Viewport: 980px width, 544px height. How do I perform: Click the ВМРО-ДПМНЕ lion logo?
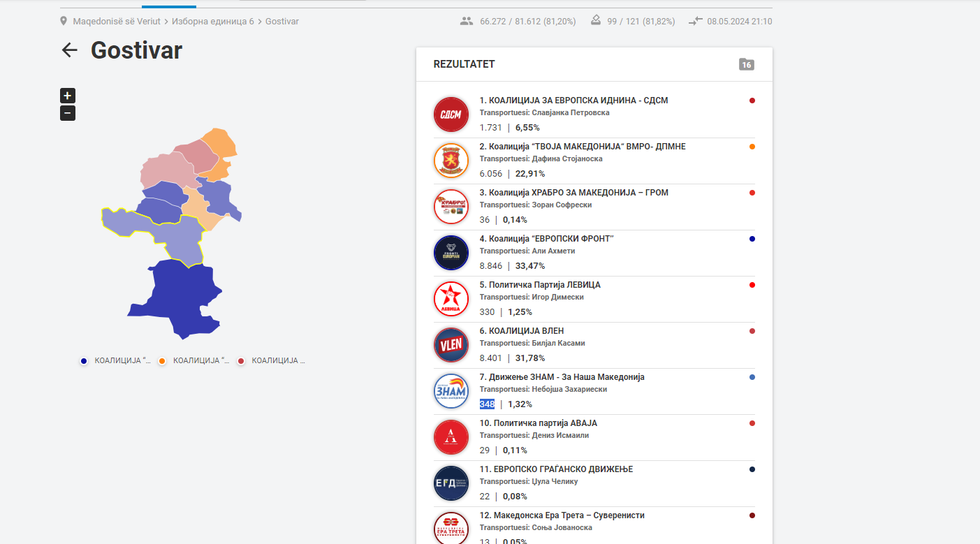point(451,160)
